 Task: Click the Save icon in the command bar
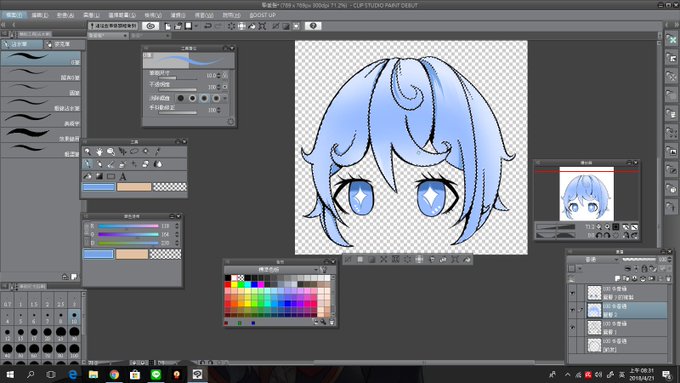pos(188,26)
